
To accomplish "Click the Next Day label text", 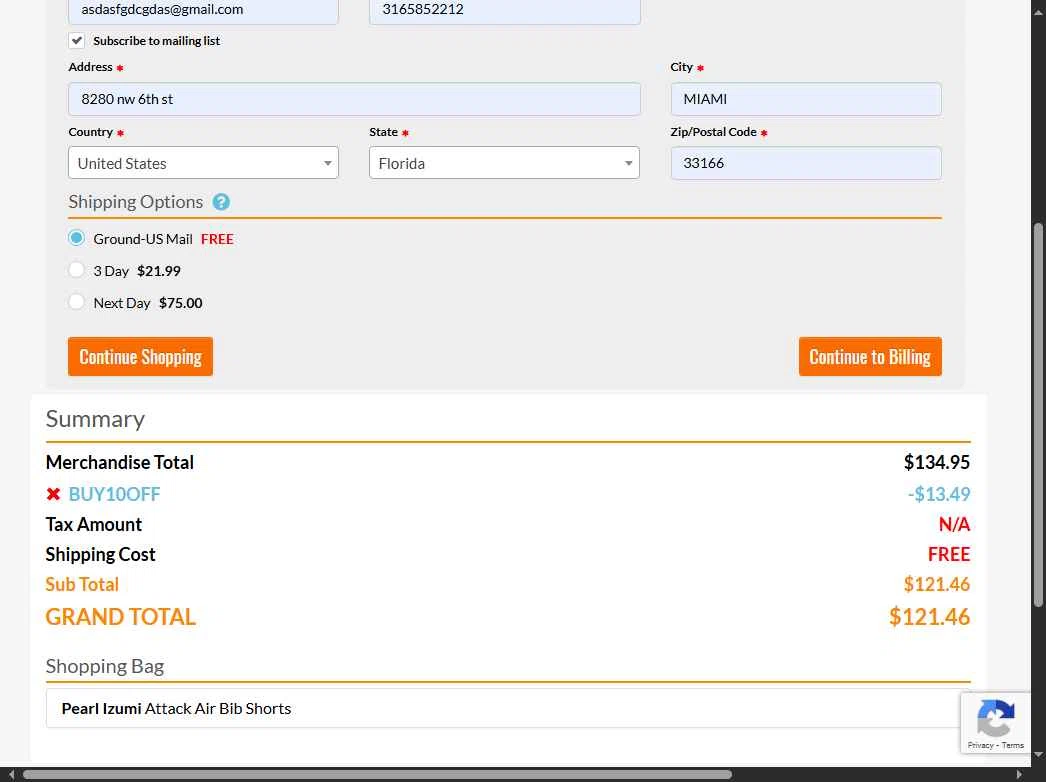I will pyautogui.click(x=122, y=303).
